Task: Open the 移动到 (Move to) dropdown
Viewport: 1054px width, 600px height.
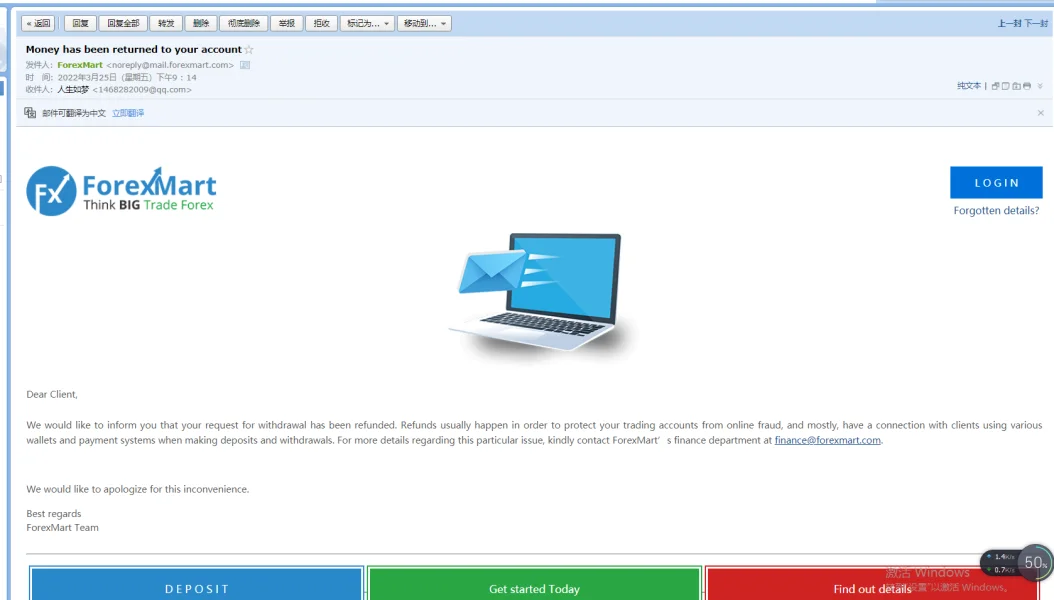Action: [x=424, y=24]
